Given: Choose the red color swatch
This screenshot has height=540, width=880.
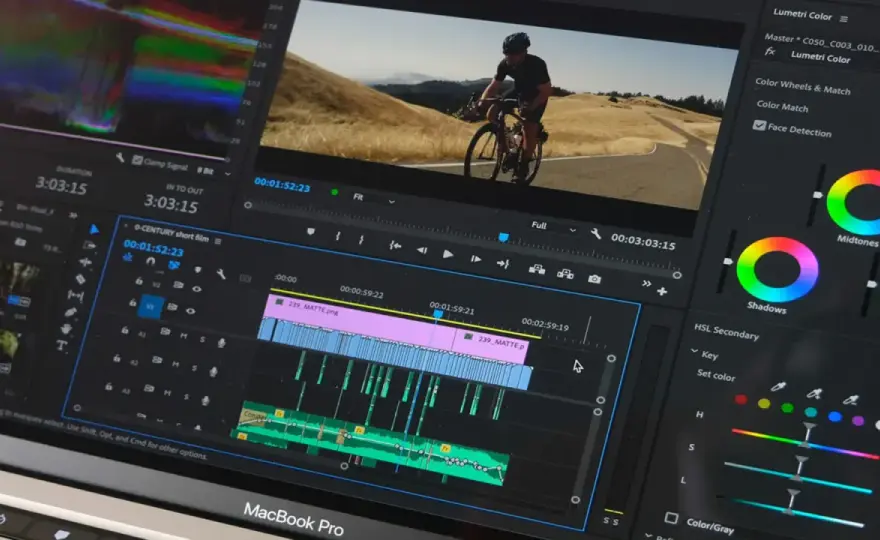Looking at the screenshot, I should coord(741,399).
